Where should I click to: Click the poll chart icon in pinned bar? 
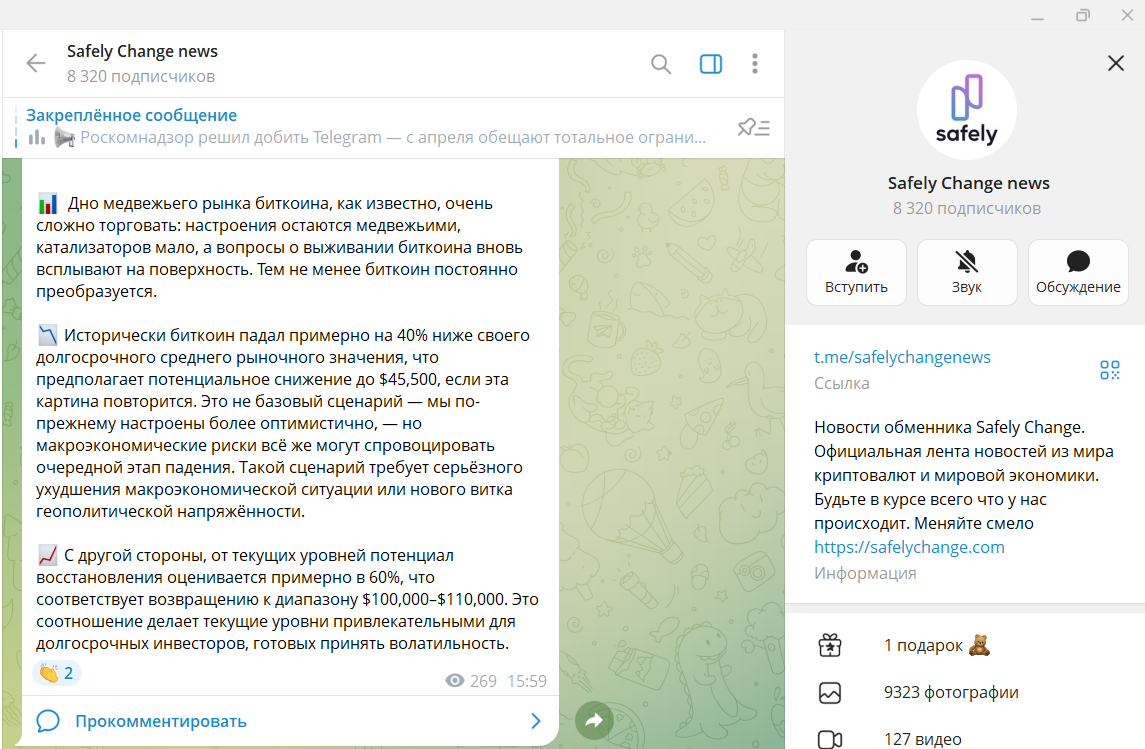[x=37, y=137]
